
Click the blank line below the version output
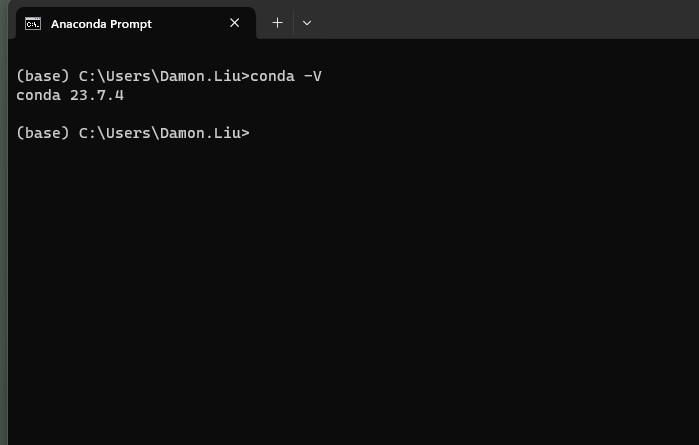coord(200,115)
